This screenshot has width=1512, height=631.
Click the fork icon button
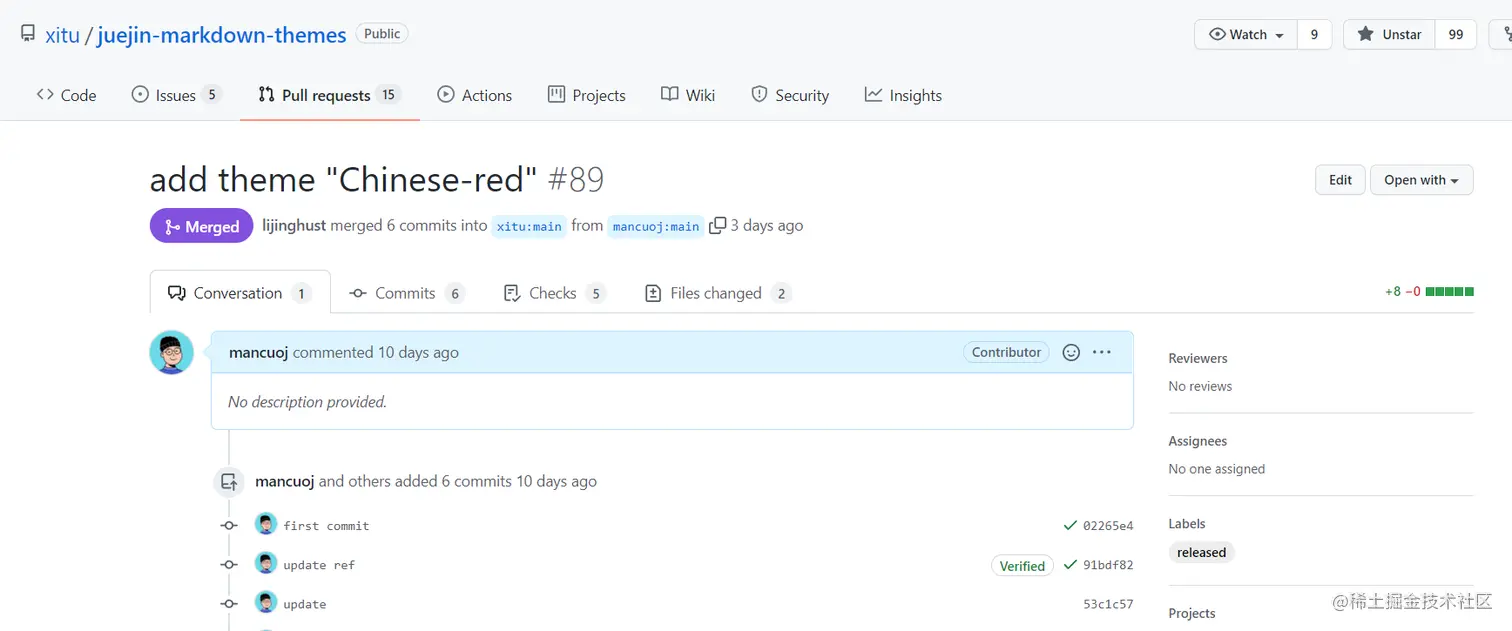[1503, 34]
